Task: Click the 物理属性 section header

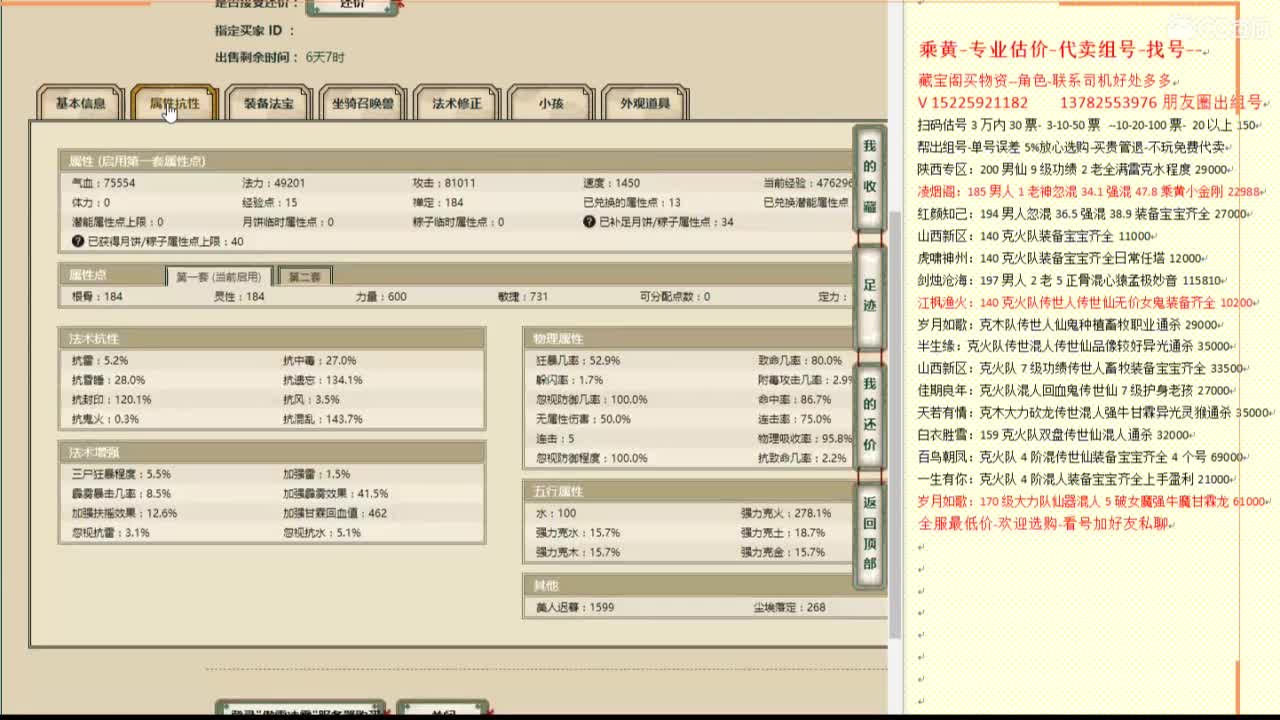Action: click(x=704, y=338)
